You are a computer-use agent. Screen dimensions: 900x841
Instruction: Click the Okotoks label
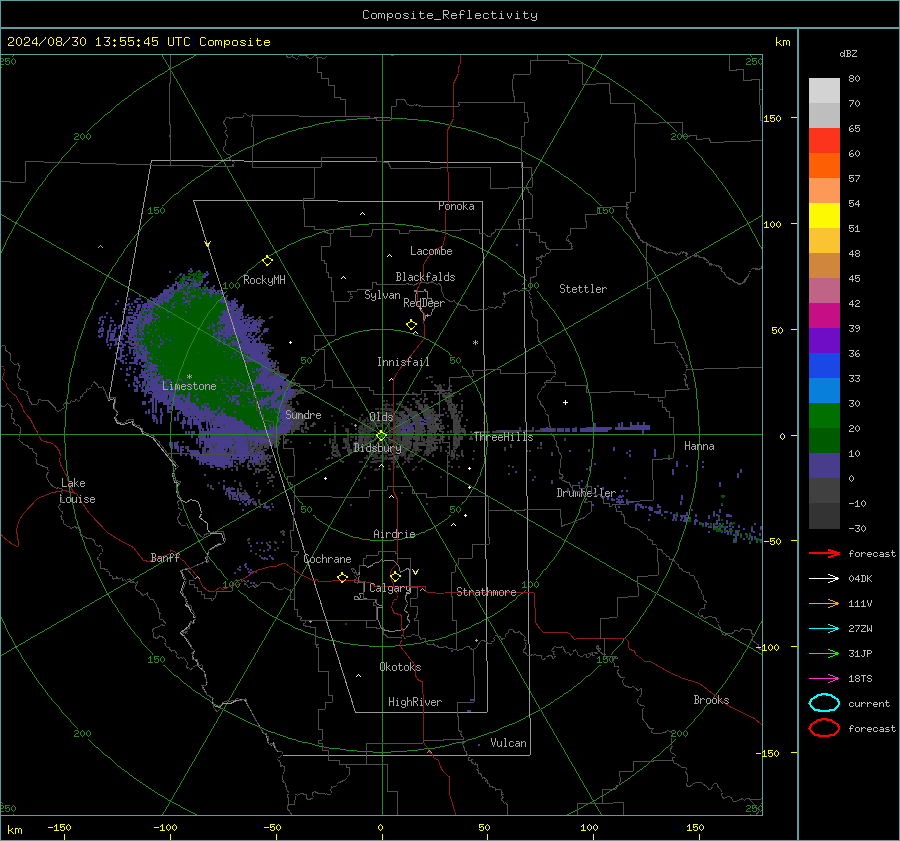pos(400,667)
